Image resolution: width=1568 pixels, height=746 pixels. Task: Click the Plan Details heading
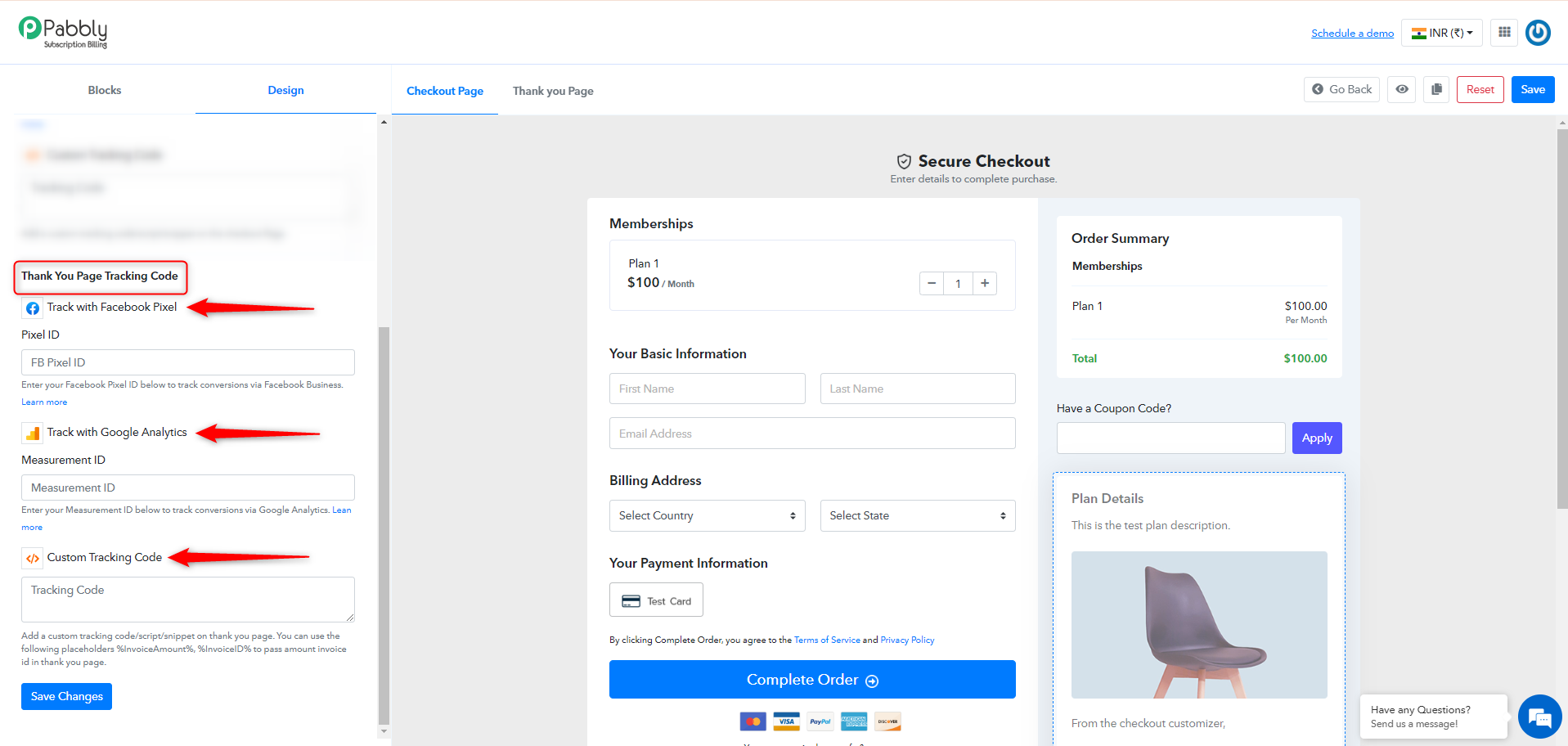coord(1107,498)
